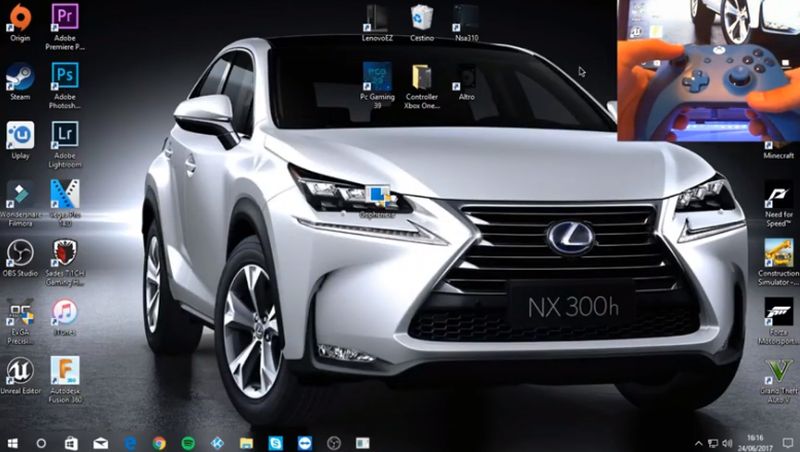Open the network status tray icon
Viewport: 800px width, 452px height.
coord(713,443)
